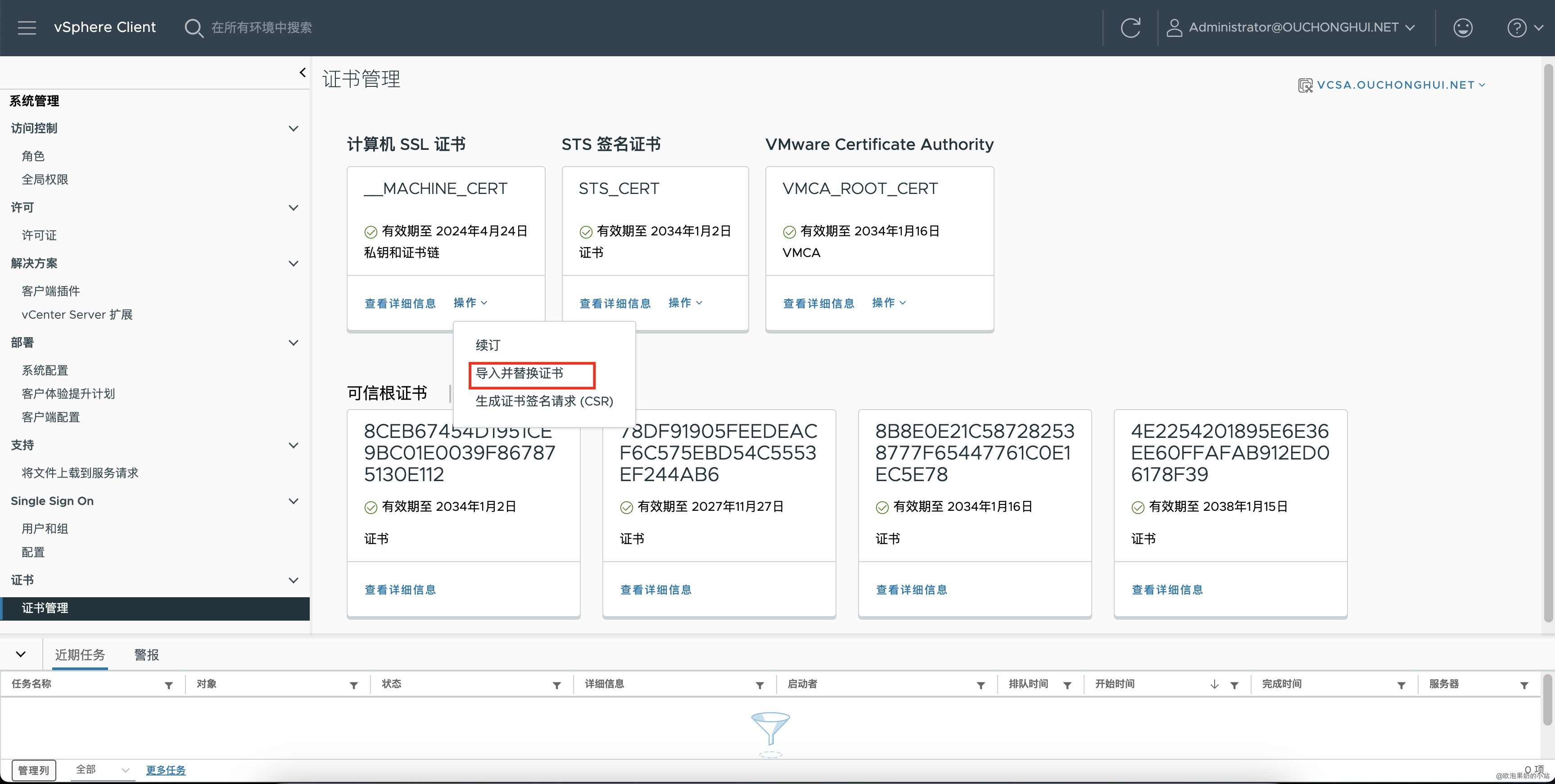1555x784 pixels.
Task: Click the vCenter server icon next to VCSA.OUCHONGHUI.NET
Action: pyautogui.click(x=1305, y=85)
